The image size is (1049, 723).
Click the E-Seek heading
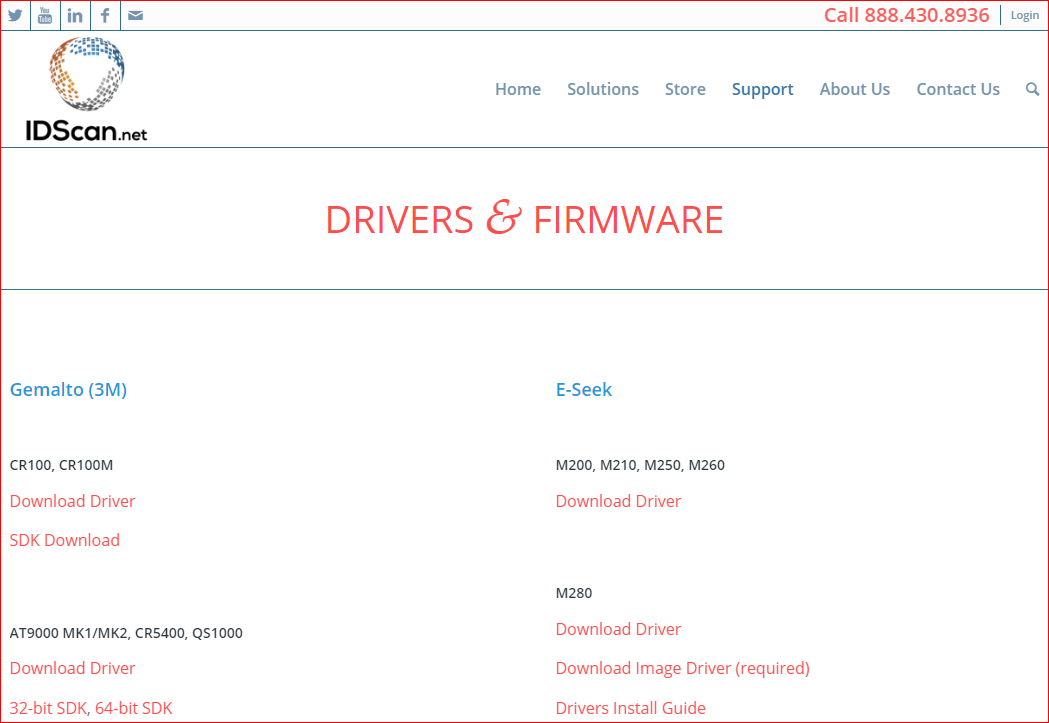pyautogui.click(x=584, y=389)
